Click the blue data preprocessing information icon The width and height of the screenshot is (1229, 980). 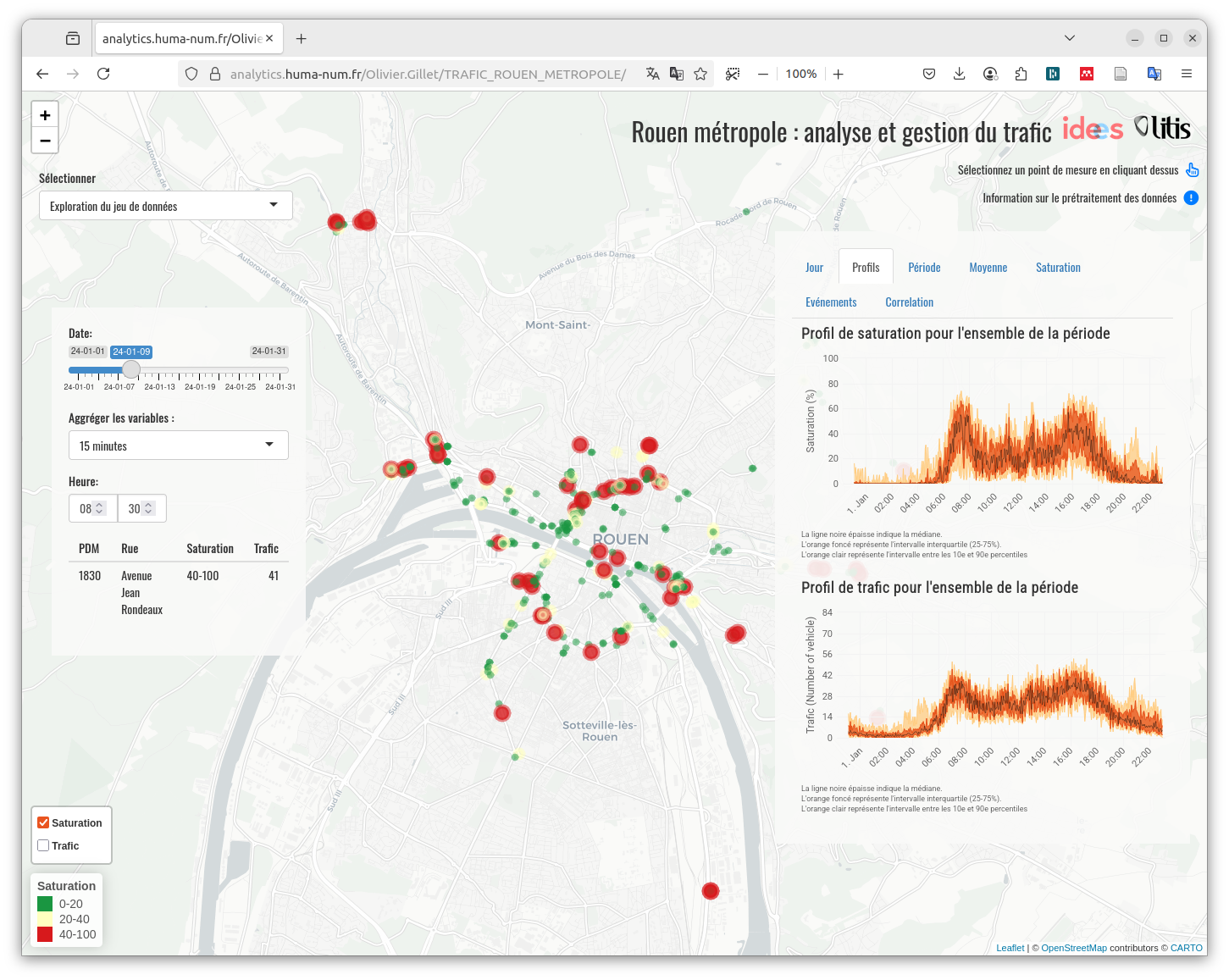click(1191, 198)
